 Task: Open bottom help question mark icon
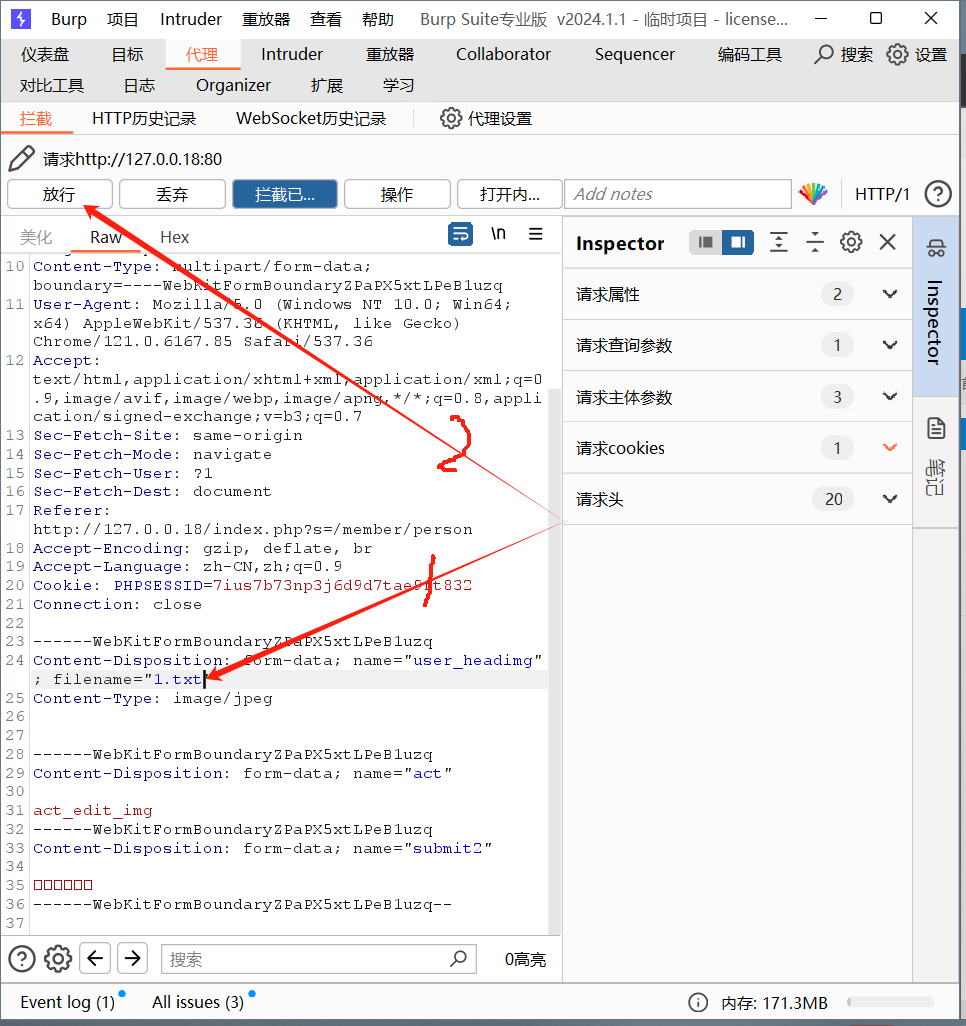tap(22, 959)
